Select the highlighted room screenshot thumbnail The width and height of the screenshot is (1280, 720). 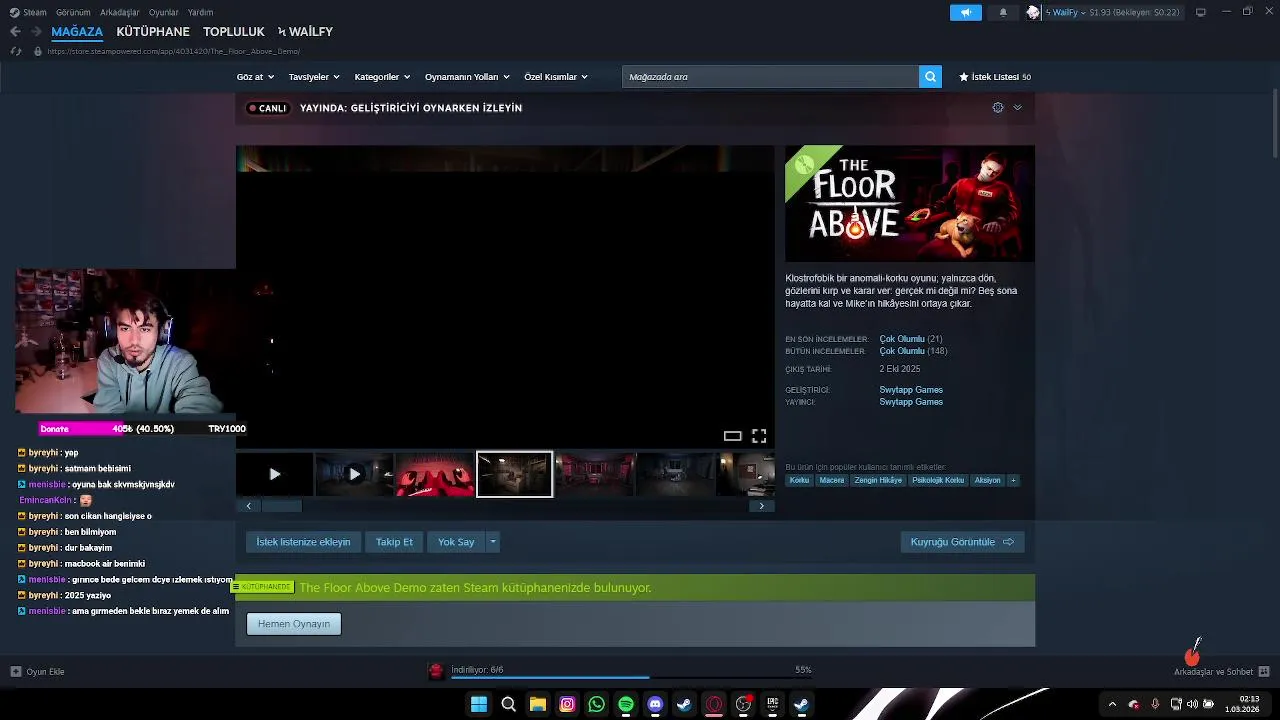[x=514, y=474]
